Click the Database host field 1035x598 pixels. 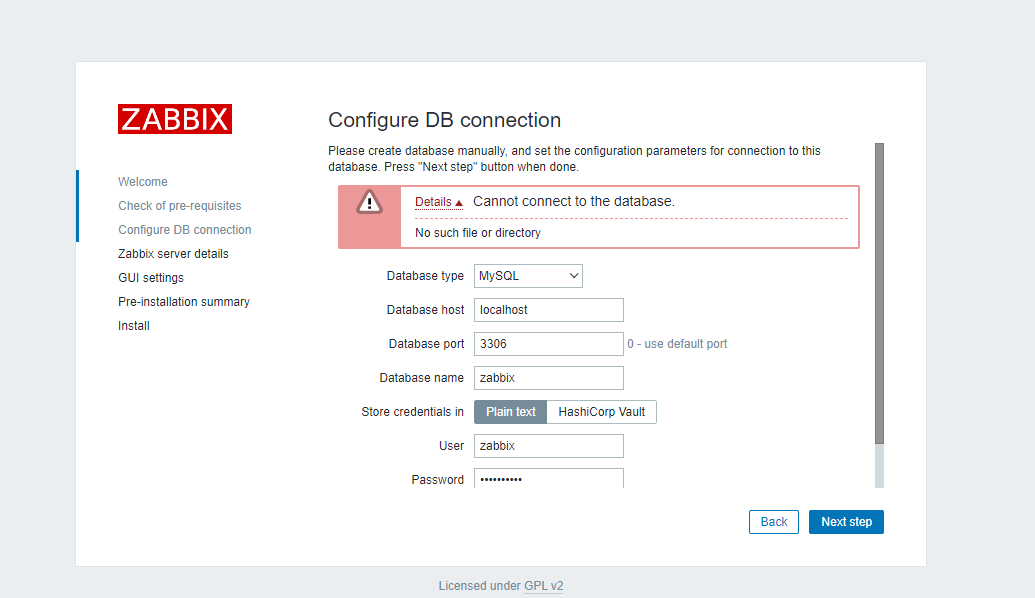[x=548, y=310]
